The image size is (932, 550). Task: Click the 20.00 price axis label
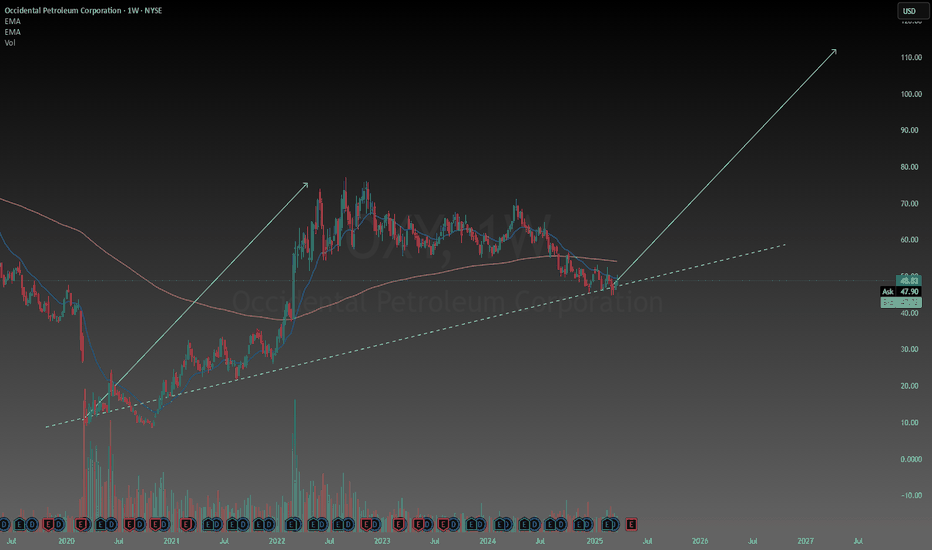[909, 386]
